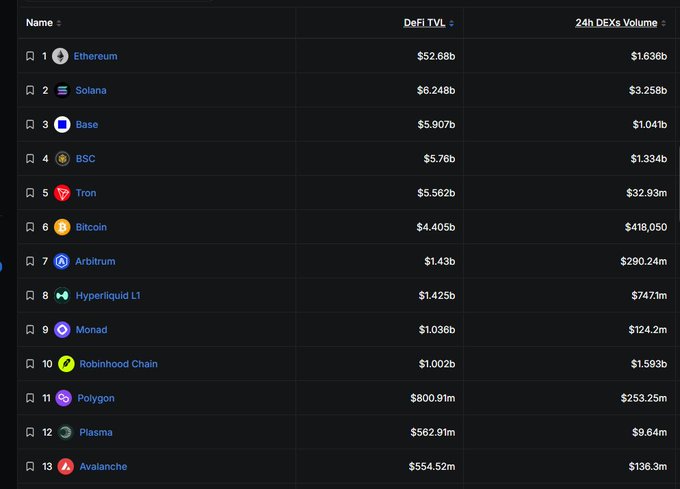Click the DeFi TVL column header
This screenshot has width=680, height=489.
425,23
